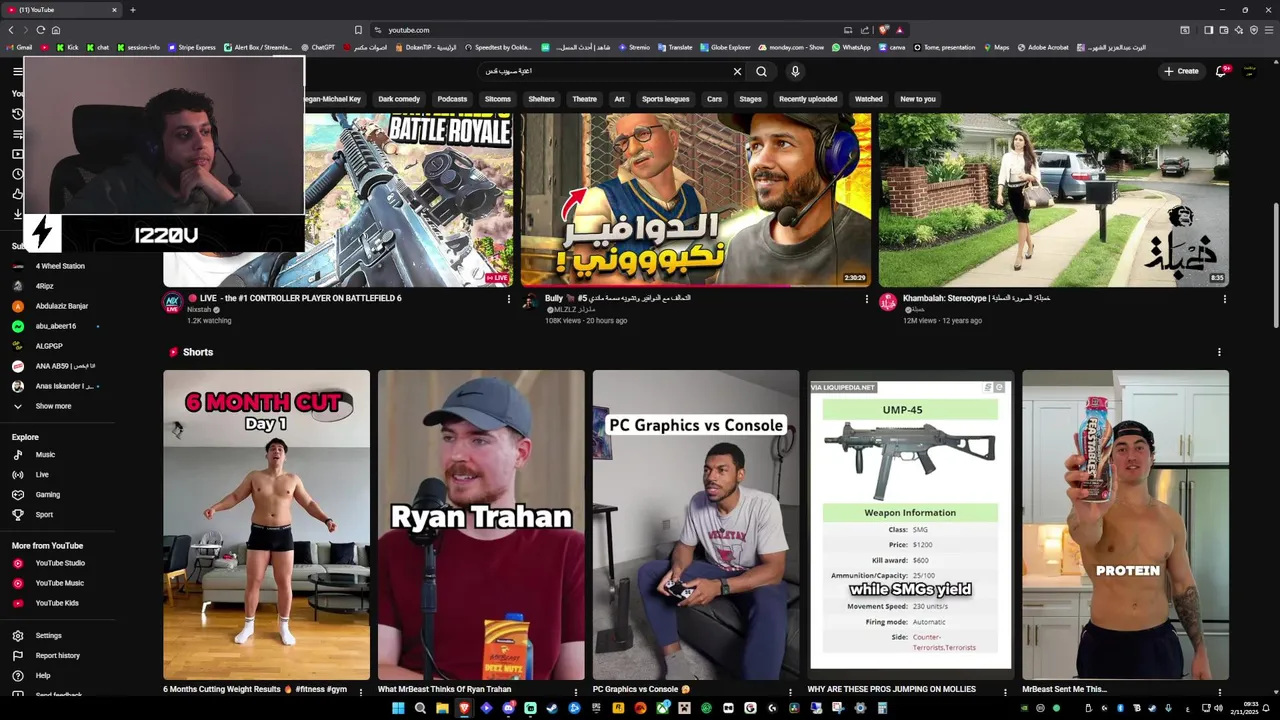Open options for 'JUMPING ON MOLLIES' short
Viewport: 1280px width, 720px height.
click(x=1004, y=691)
